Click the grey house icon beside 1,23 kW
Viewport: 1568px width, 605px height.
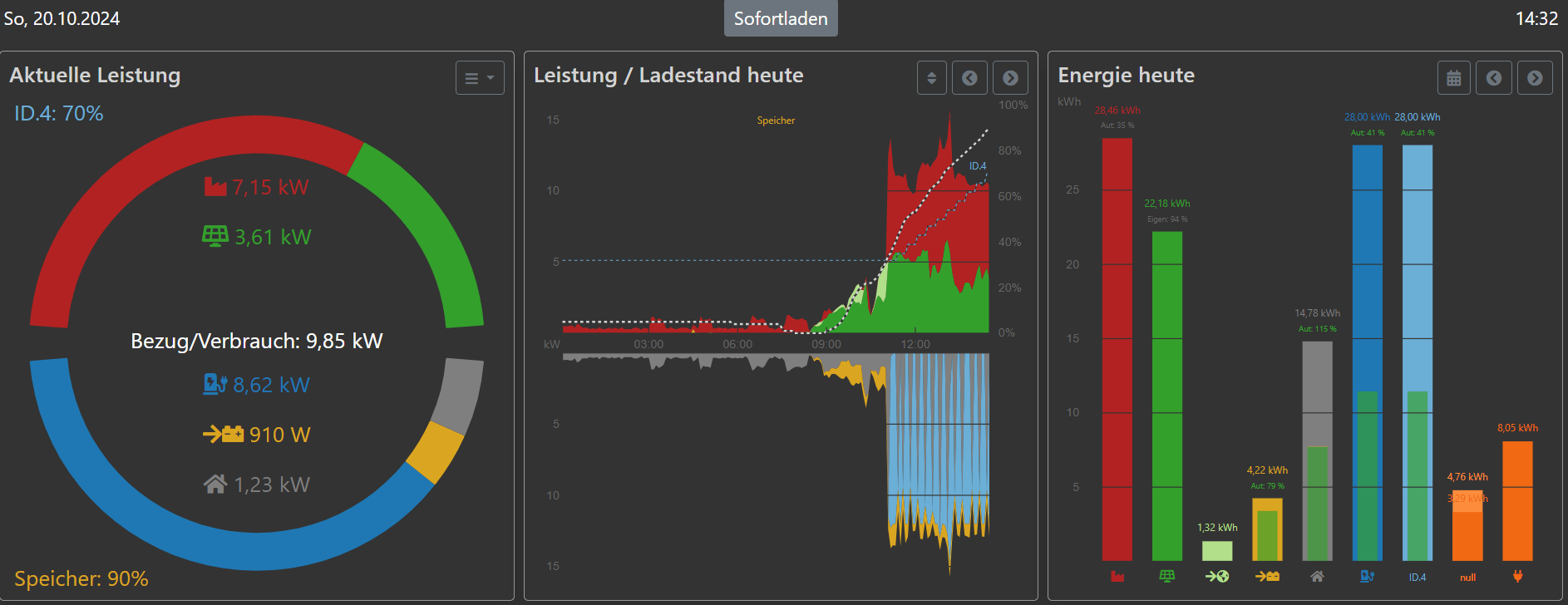click(215, 484)
